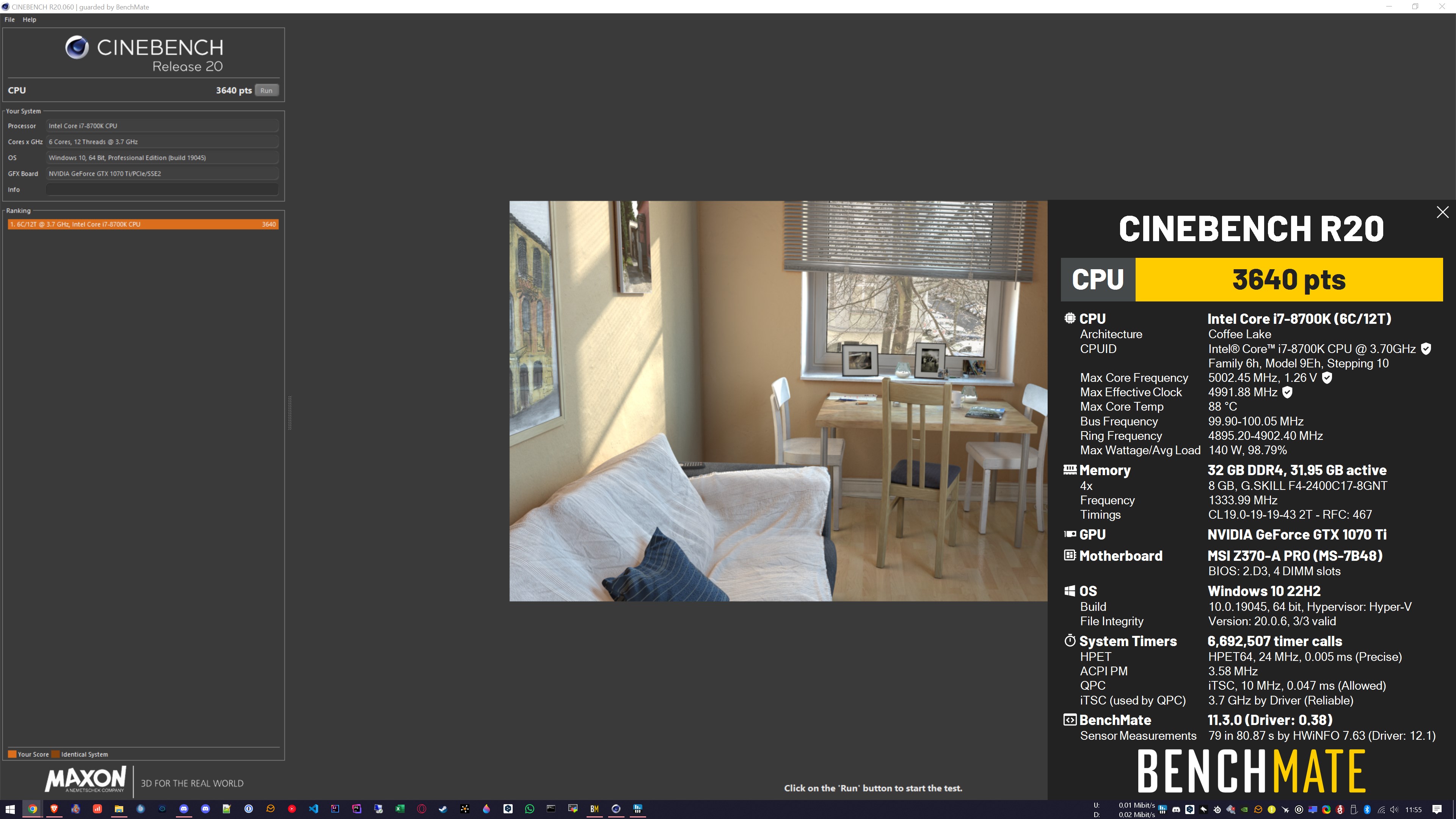
Task: Click the verified shield beside CPUID
Action: [x=1426, y=349]
